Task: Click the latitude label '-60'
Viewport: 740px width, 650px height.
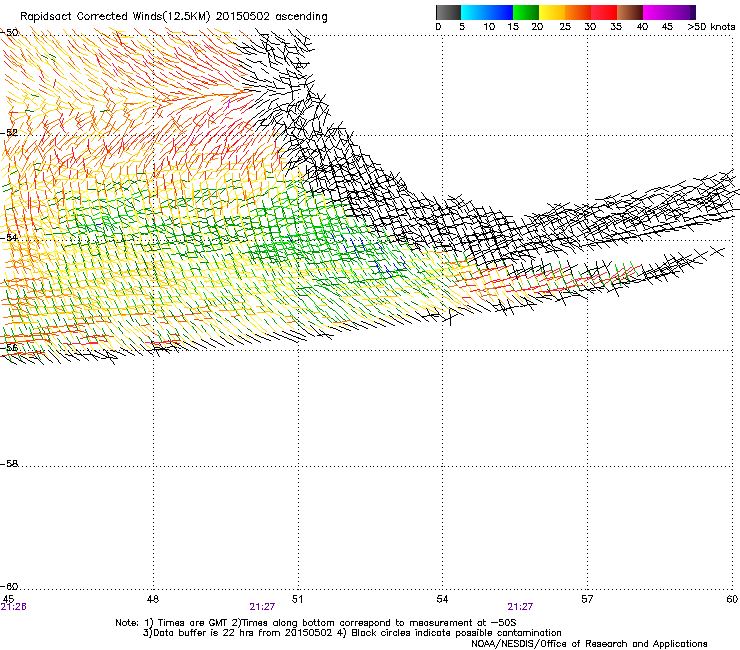Action: pos(9,586)
